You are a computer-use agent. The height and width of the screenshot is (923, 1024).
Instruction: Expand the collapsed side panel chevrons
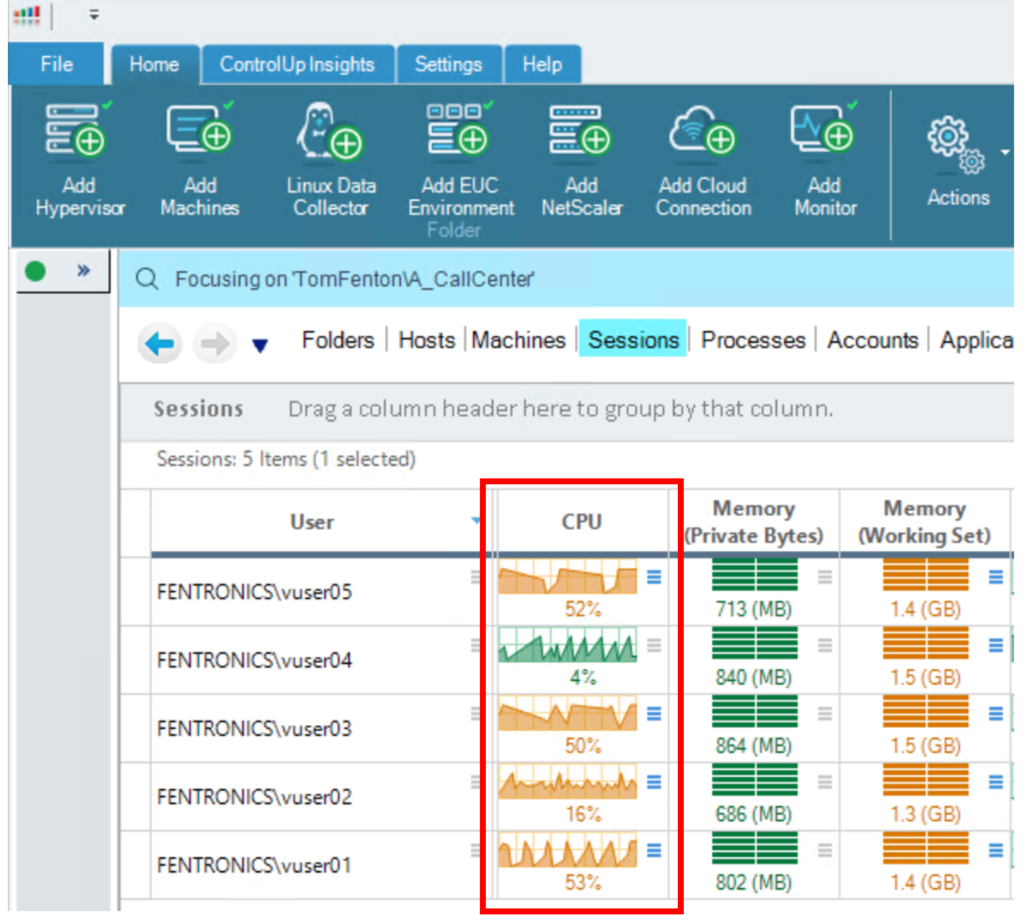tap(83, 270)
